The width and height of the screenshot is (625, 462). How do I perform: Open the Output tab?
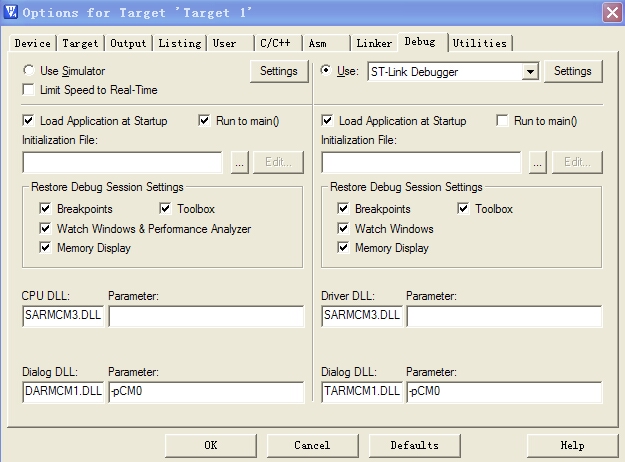tap(128, 43)
